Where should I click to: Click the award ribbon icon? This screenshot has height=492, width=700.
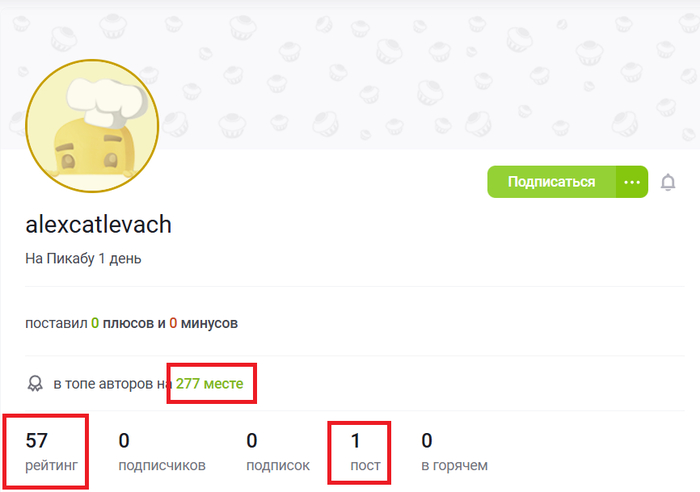(x=35, y=384)
